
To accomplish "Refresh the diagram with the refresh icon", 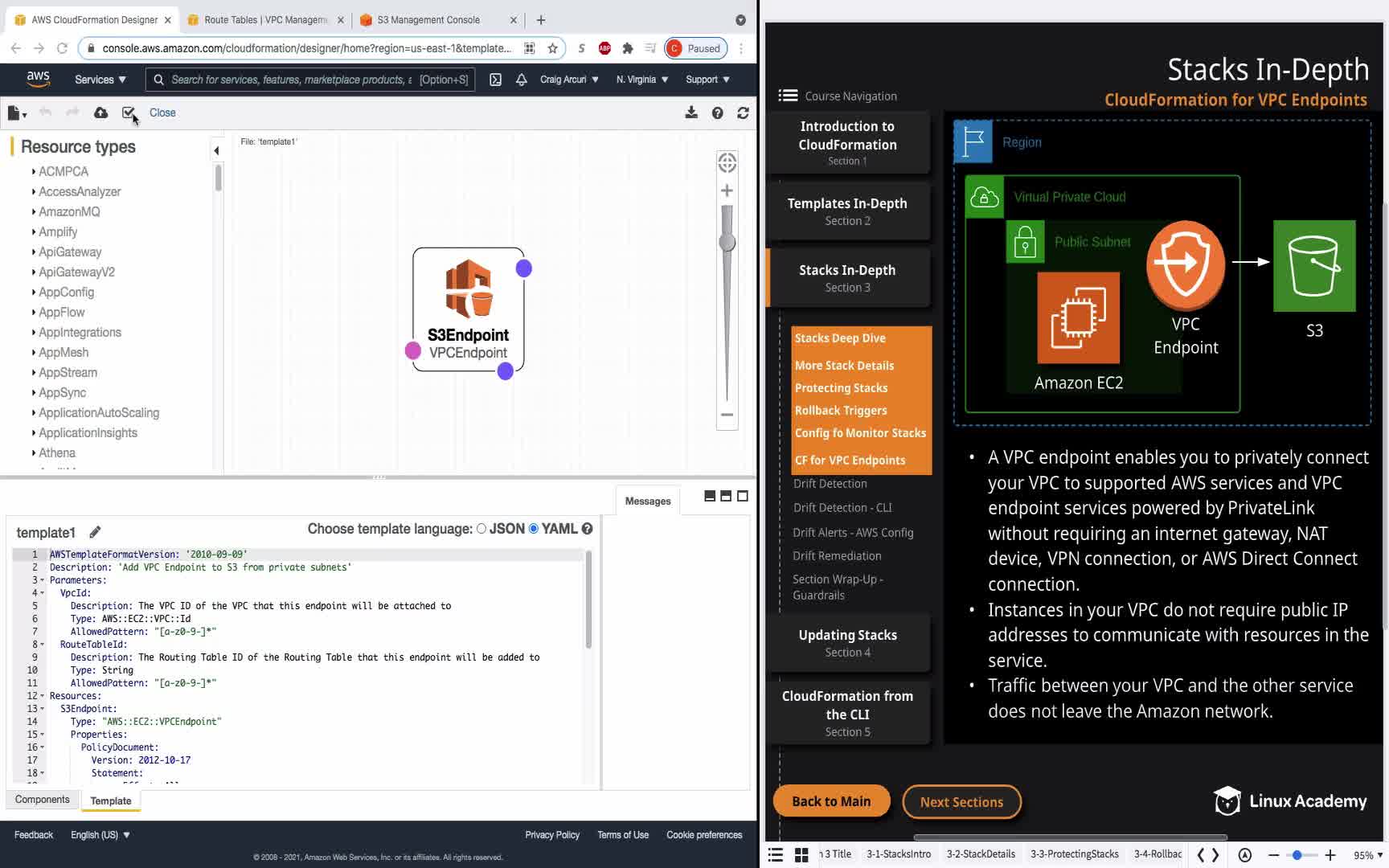I will point(743,113).
